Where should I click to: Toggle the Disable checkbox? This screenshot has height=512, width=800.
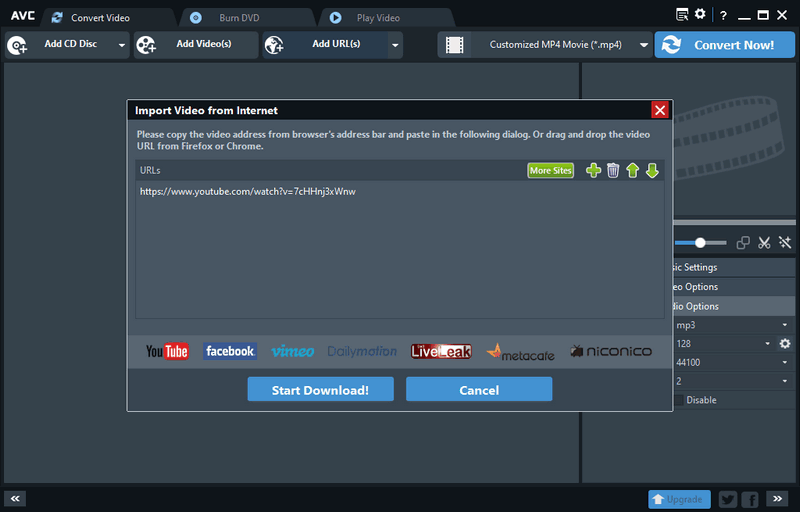[x=679, y=400]
